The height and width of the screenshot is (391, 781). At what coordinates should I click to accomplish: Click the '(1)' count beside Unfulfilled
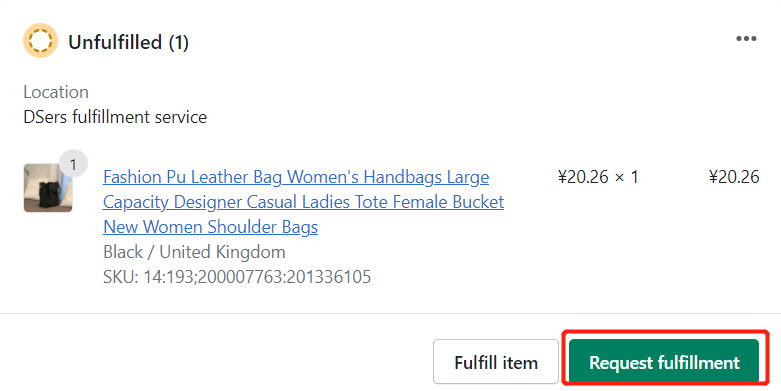coord(178,42)
